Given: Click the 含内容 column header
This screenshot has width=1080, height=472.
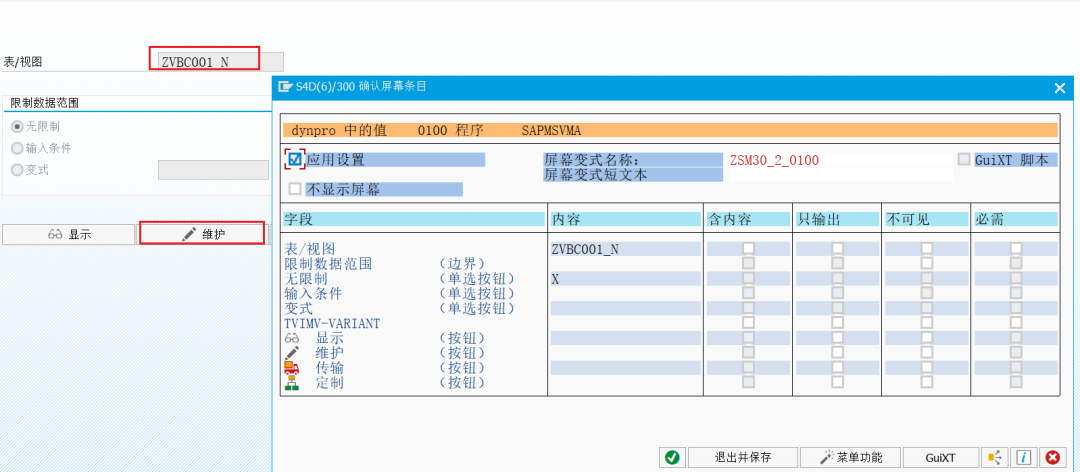Looking at the screenshot, I should point(749,219).
